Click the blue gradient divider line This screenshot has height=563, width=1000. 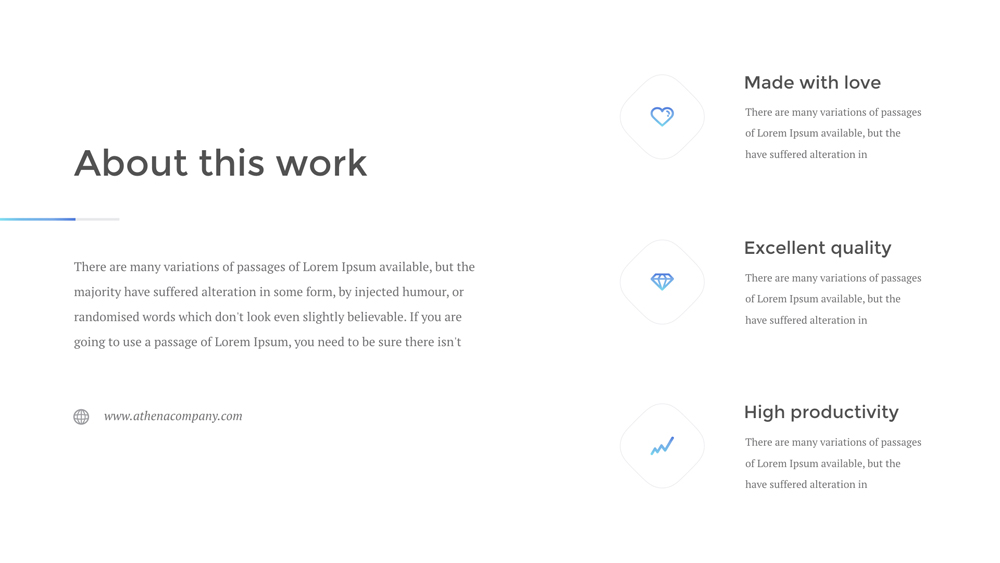[38, 219]
